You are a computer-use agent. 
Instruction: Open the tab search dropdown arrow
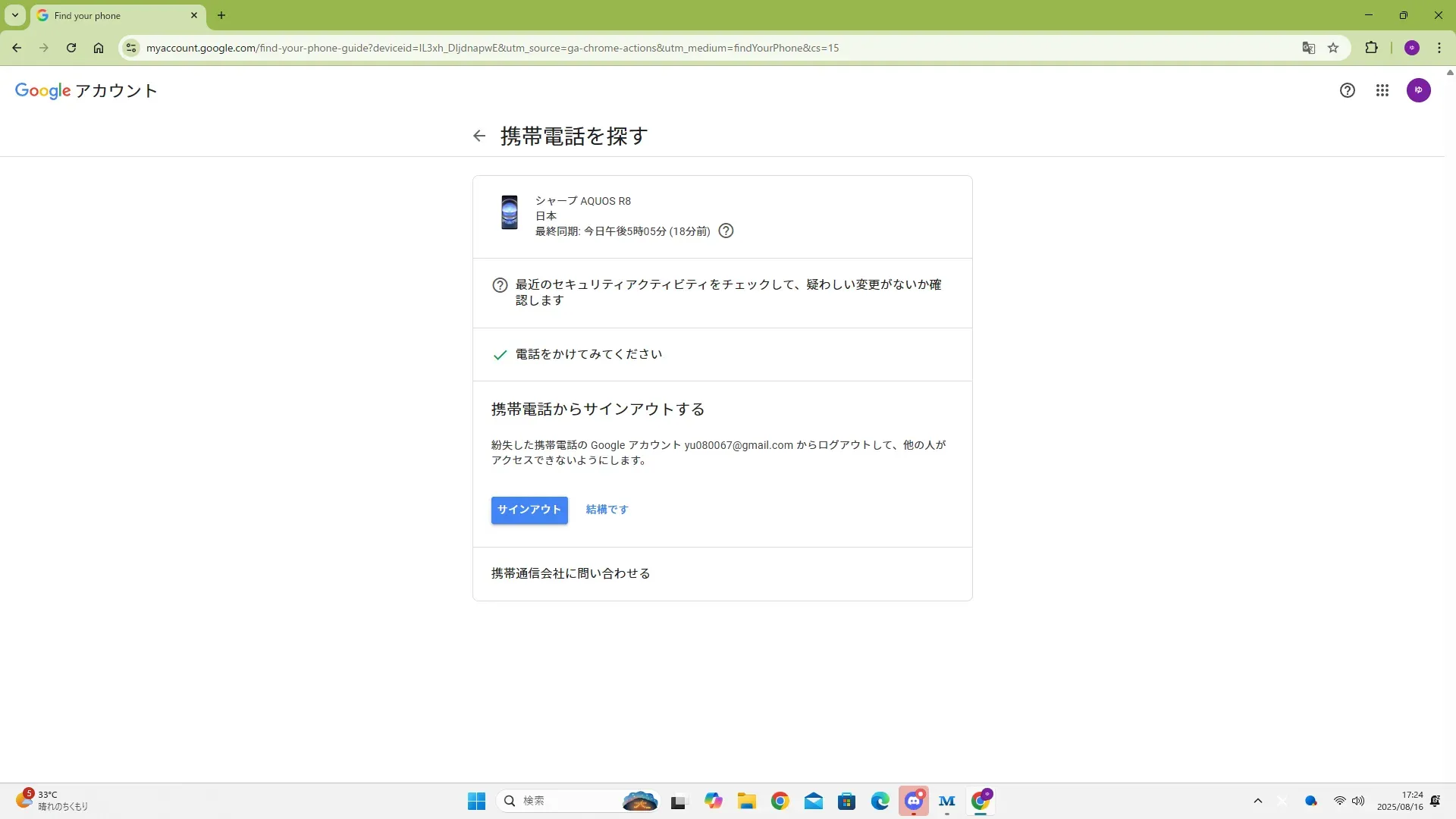(x=14, y=15)
